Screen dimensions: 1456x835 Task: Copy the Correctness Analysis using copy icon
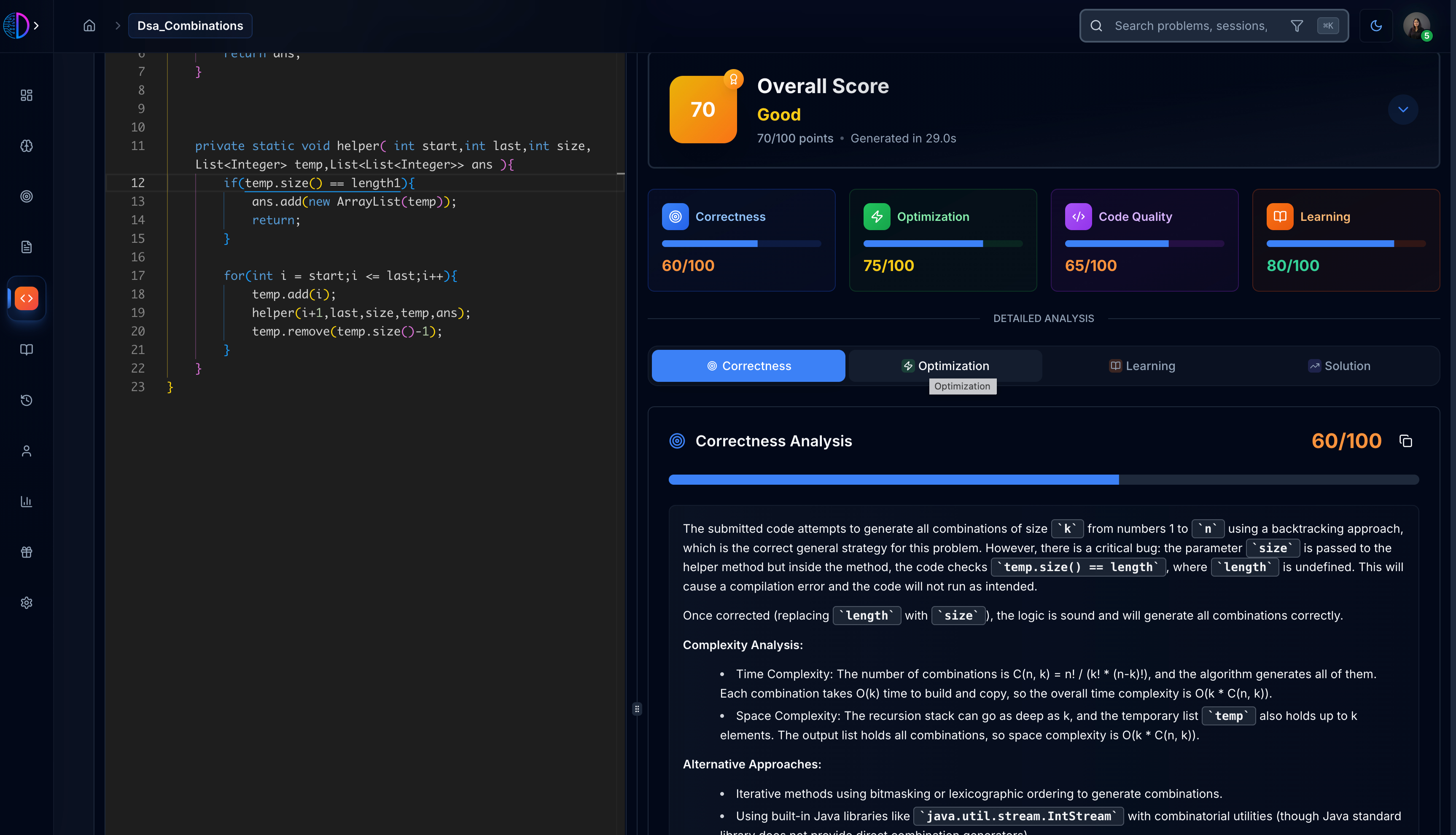point(1405,441)
